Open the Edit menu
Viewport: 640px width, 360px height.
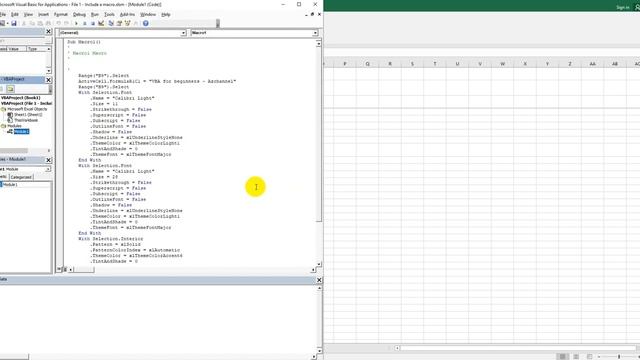[15, 14]
